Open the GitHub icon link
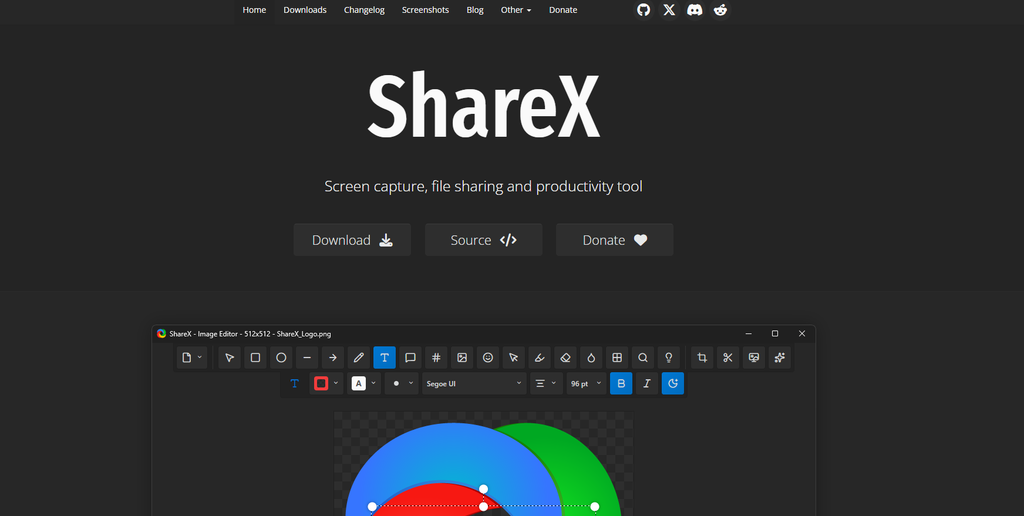 coord(644,10)
